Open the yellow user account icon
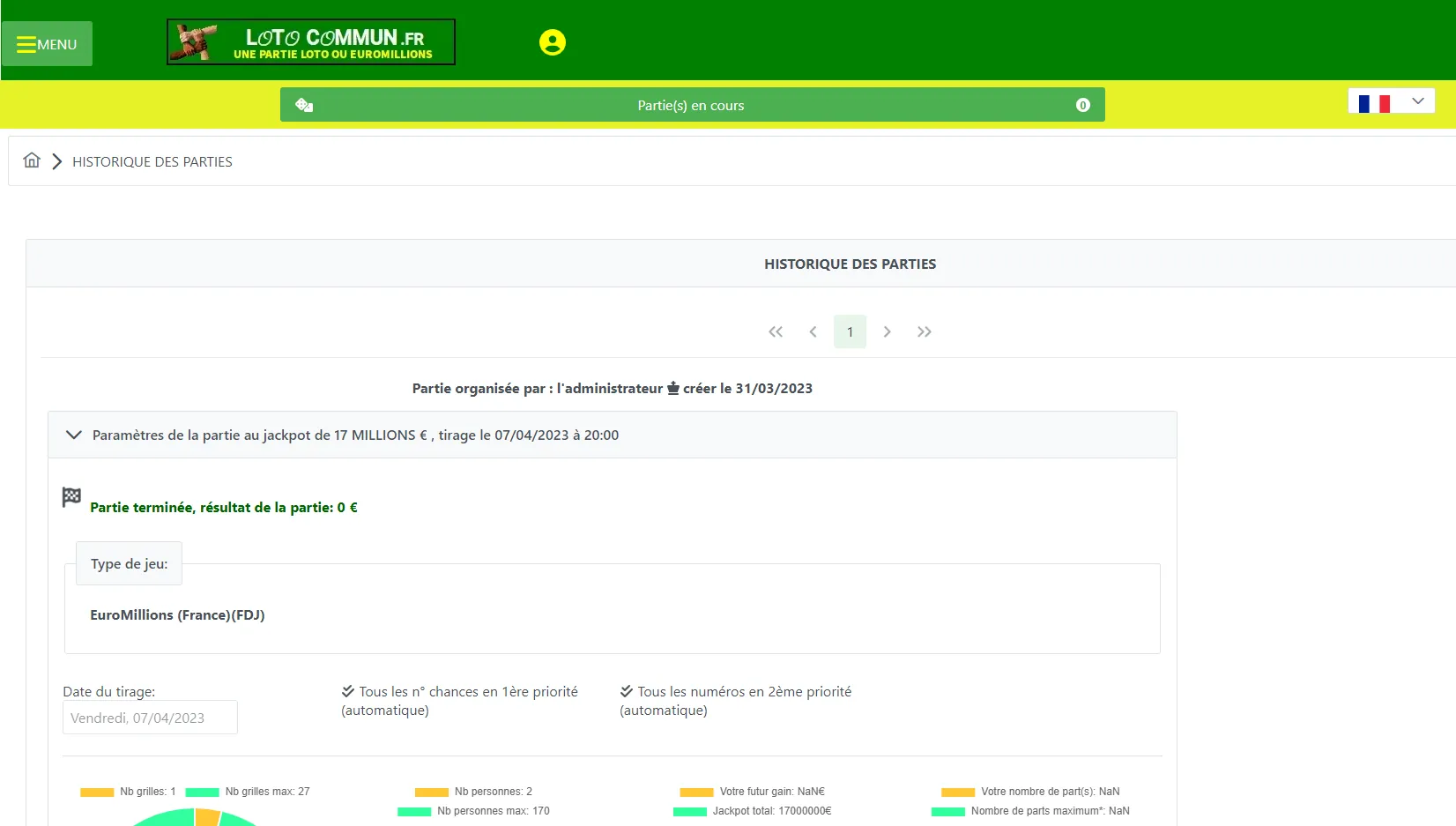 tap(553, 42)
